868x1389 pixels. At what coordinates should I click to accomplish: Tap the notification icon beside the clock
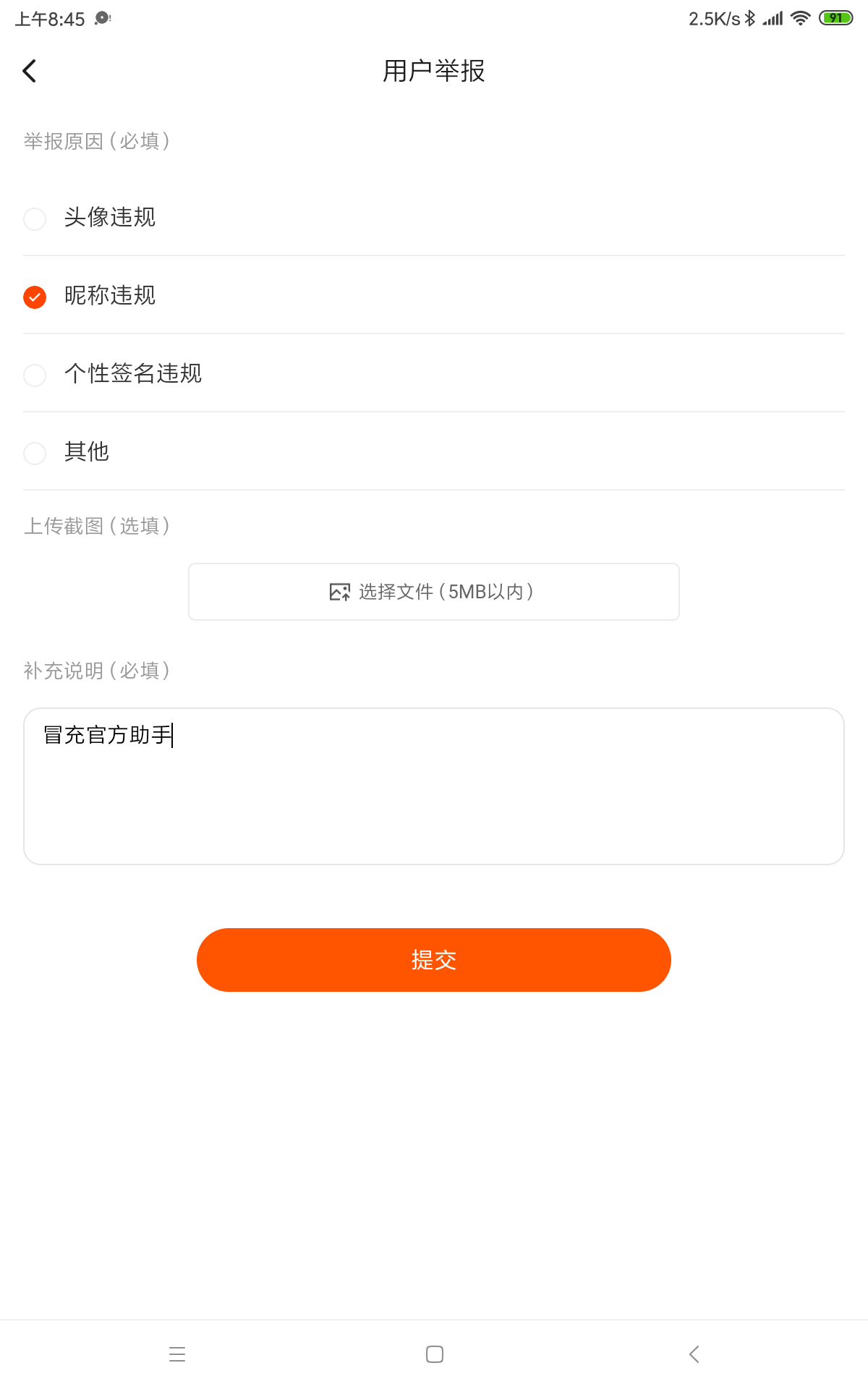click(103, 18)
